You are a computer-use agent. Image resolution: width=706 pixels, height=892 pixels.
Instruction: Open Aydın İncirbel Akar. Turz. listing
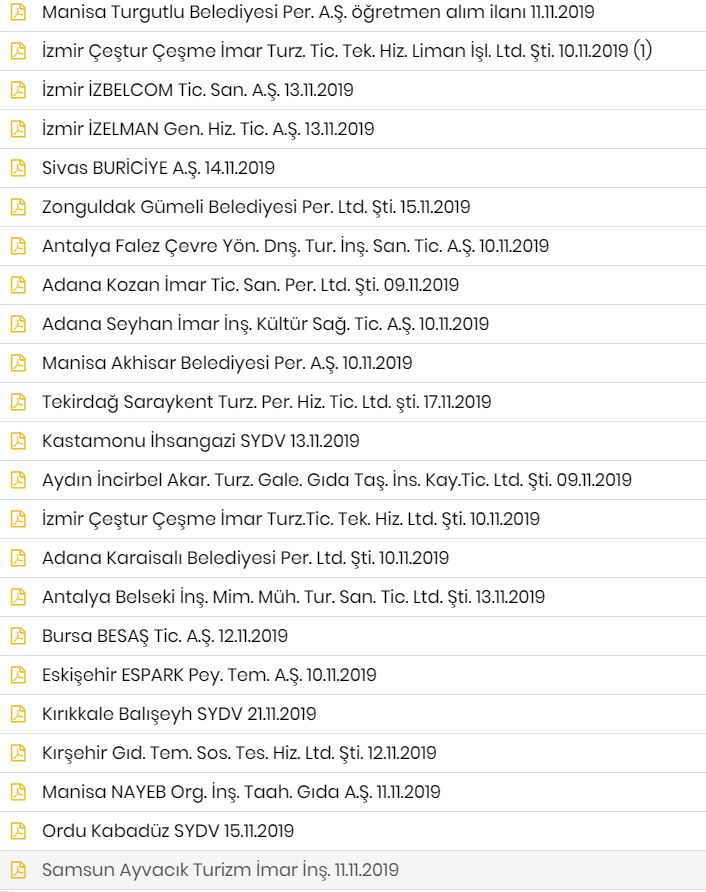click(337, 480)
